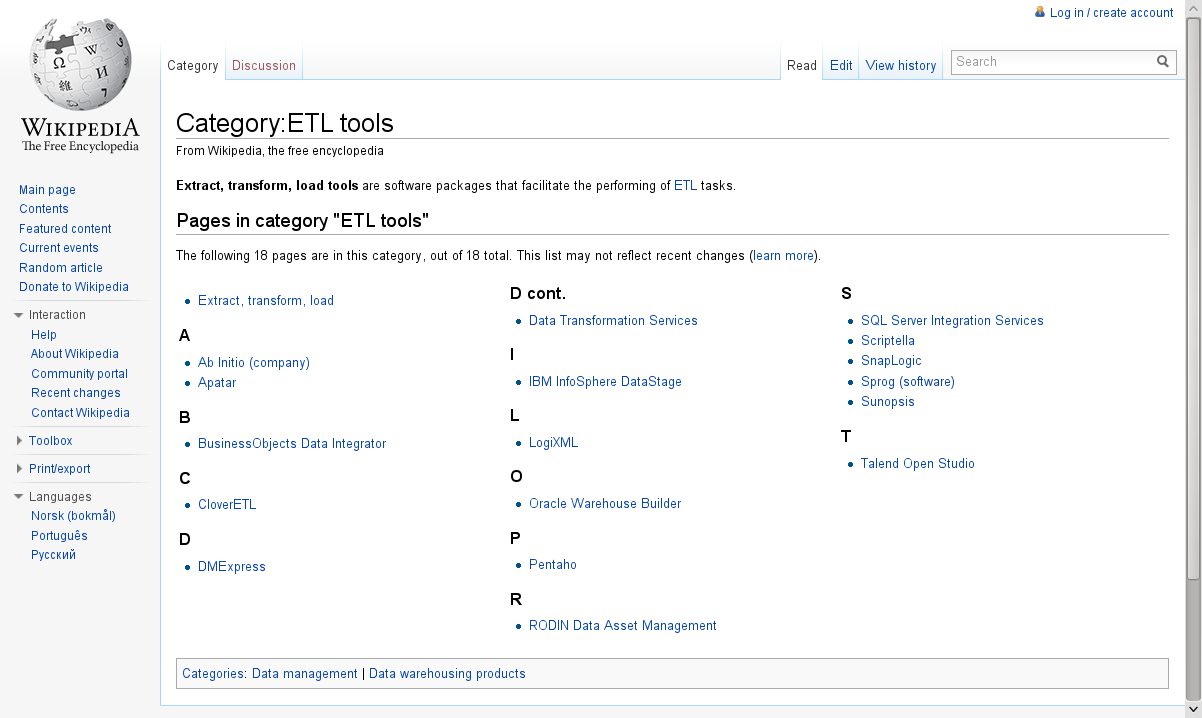
Task: Open Data Transformation Services article
Action: point(613,321)
